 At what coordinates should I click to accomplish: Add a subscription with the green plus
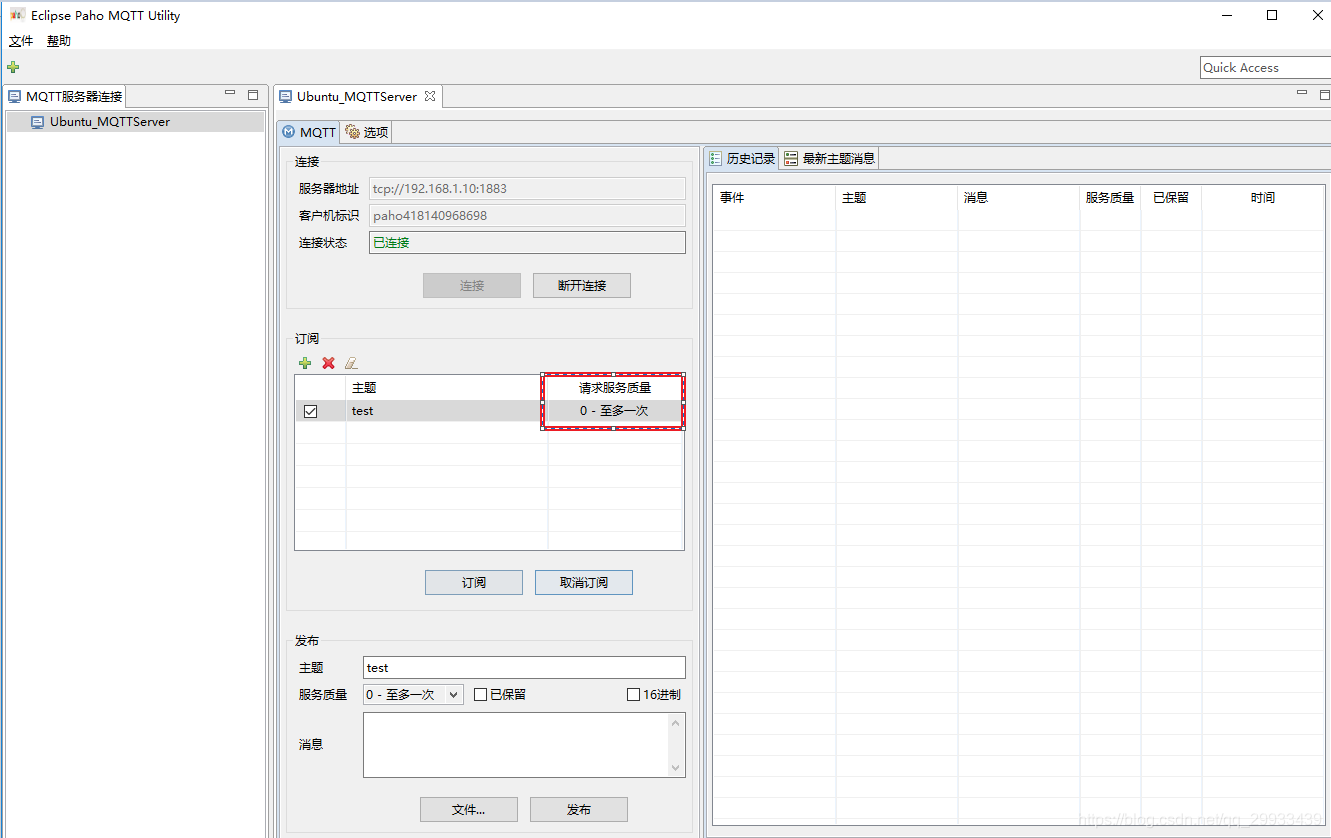[305, 363]
